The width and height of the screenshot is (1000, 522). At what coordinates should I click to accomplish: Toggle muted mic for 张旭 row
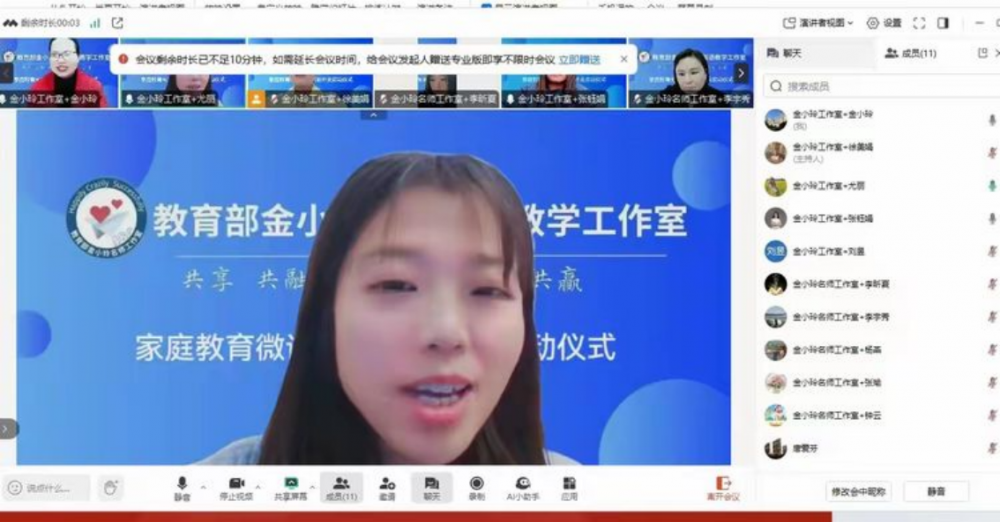pyautogui.click(x=992, y=383)
